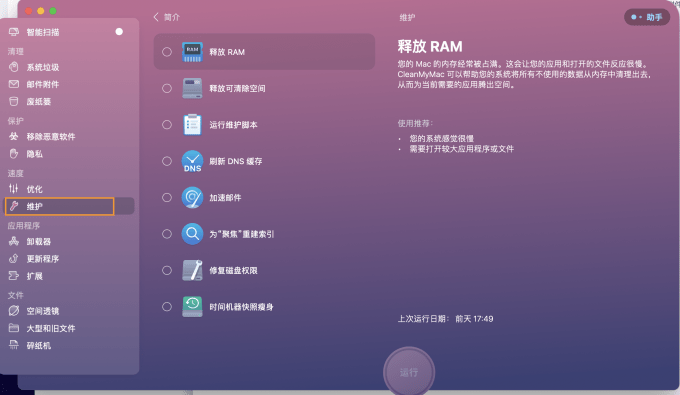Click the white indicator dot beside 智能扫描
This screenshot has height=395, width=680.
click(x=119, y=32)
